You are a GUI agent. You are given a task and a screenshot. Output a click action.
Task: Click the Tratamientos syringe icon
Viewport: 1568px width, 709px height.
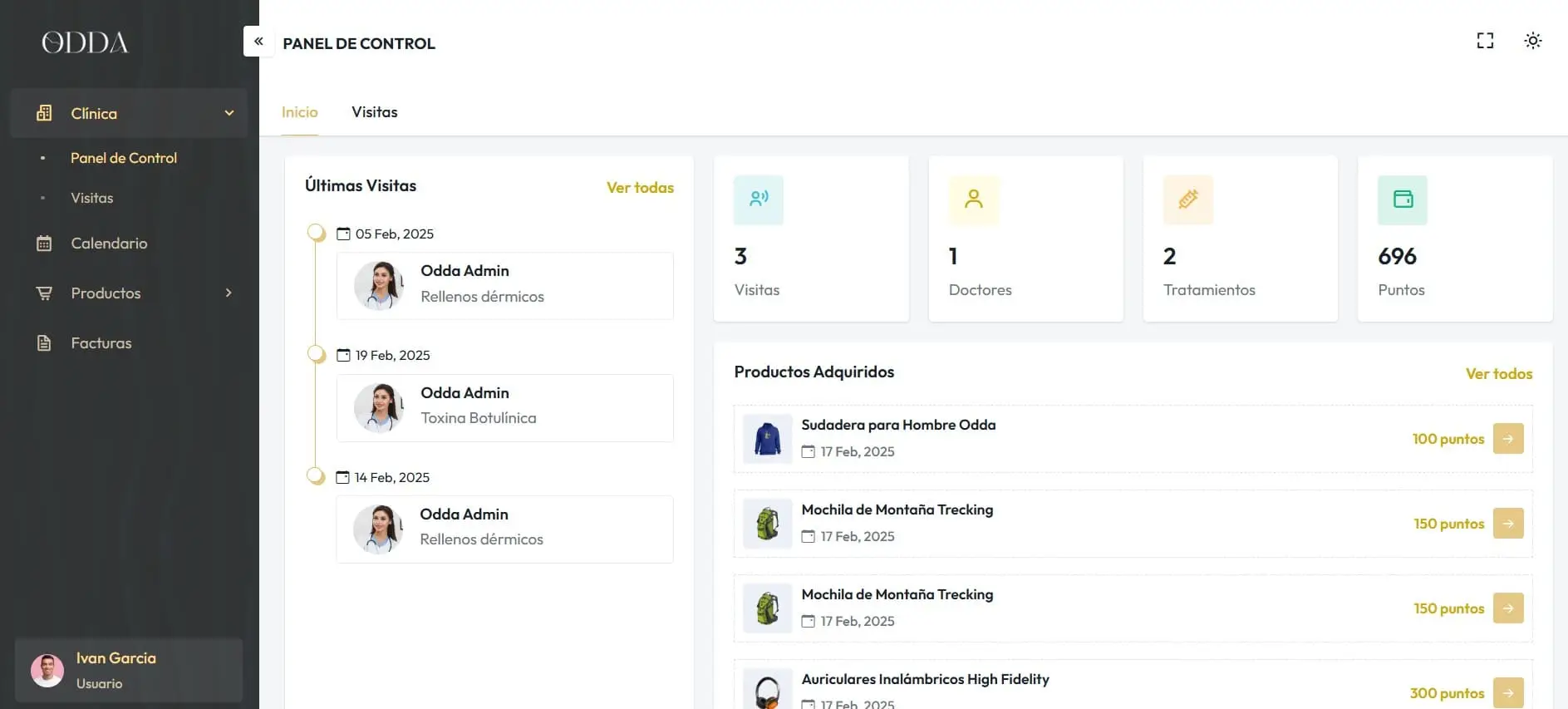coord(1187,199)
